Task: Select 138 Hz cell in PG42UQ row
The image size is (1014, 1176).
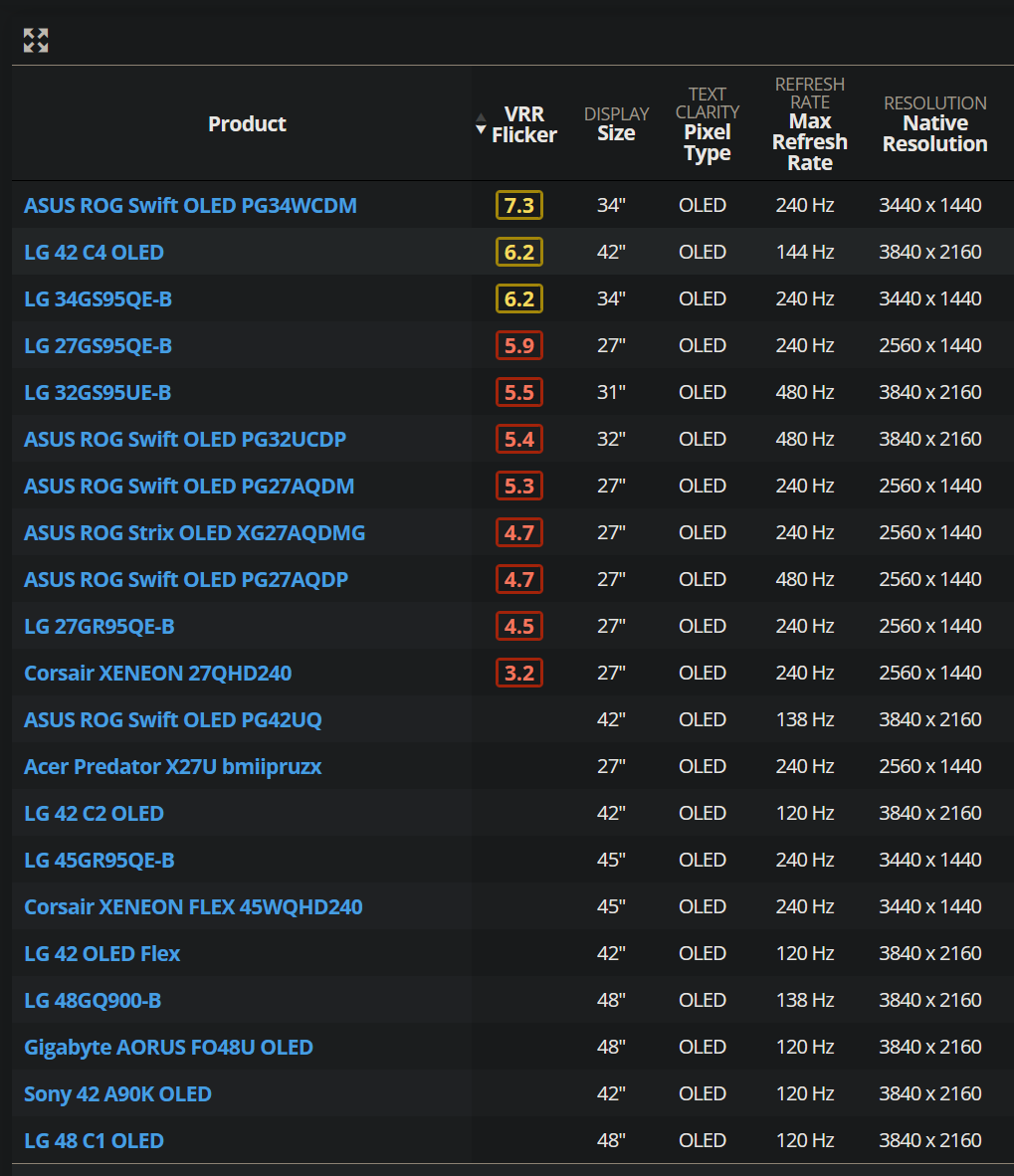Action: tap(805, 720)
